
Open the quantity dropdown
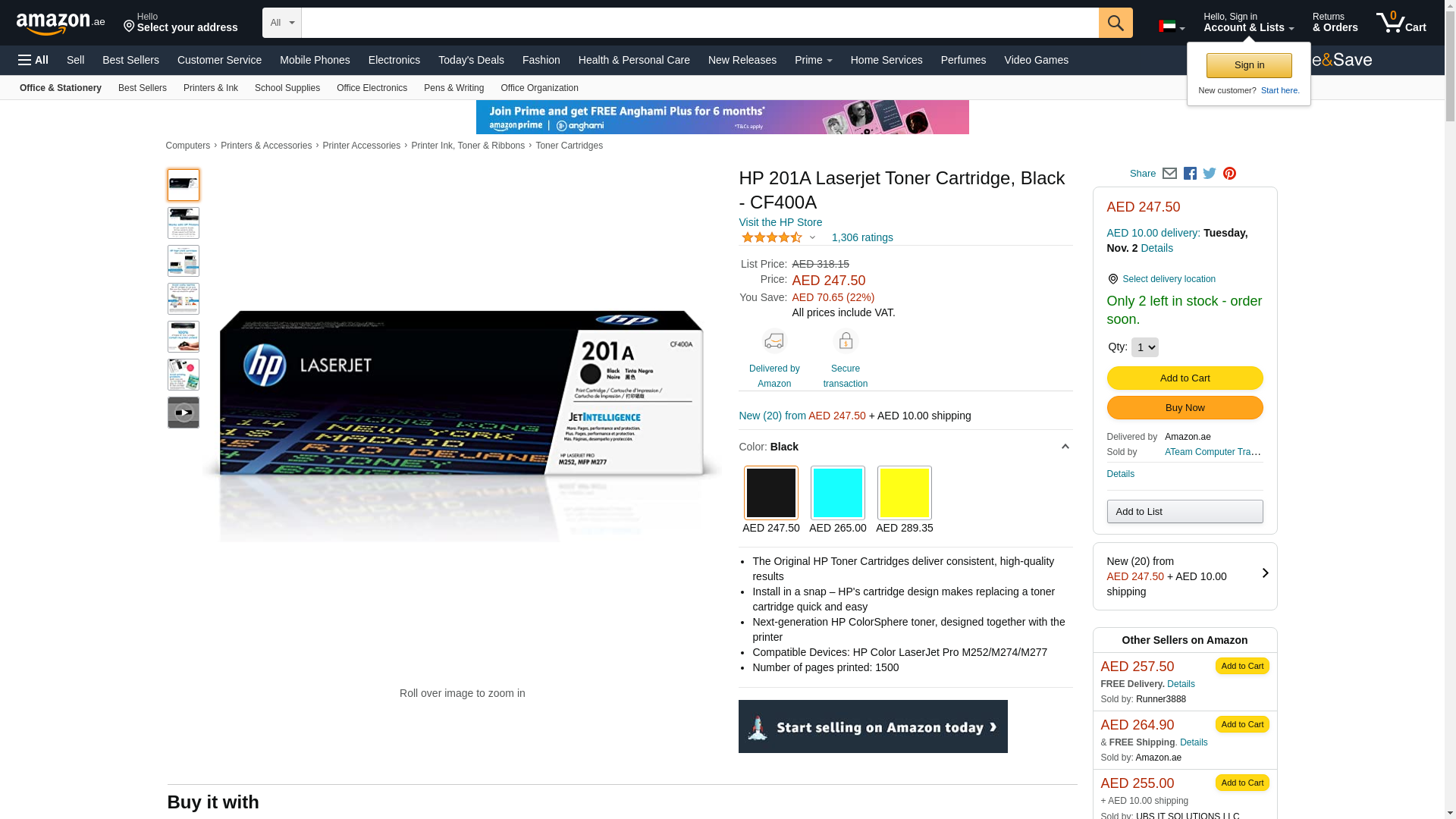click(x=1144, y=347)
